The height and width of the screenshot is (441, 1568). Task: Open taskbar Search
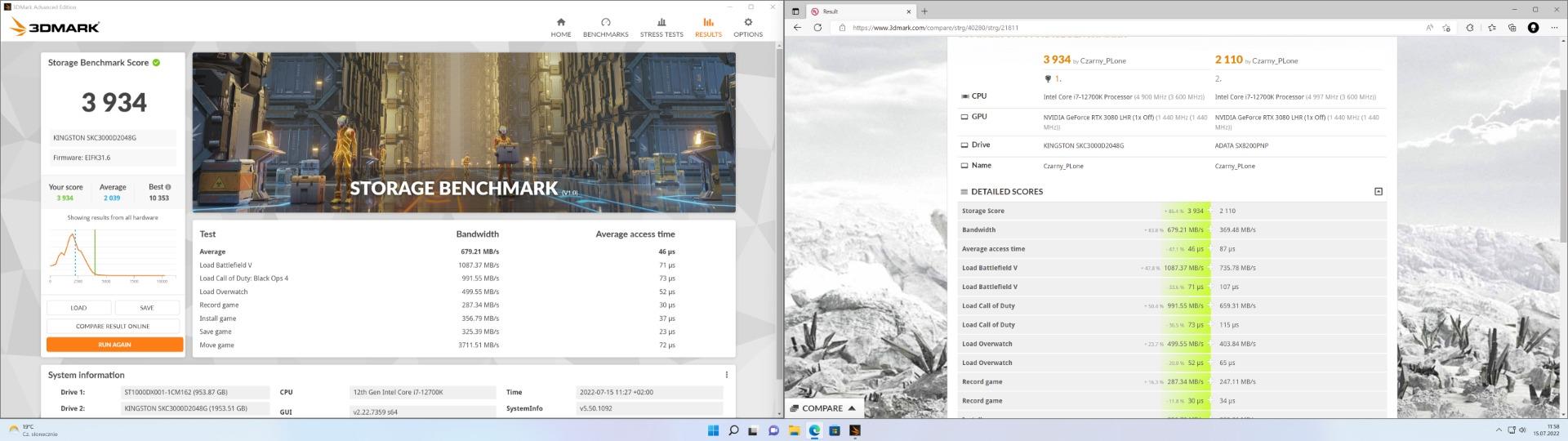tap(733, 430)
